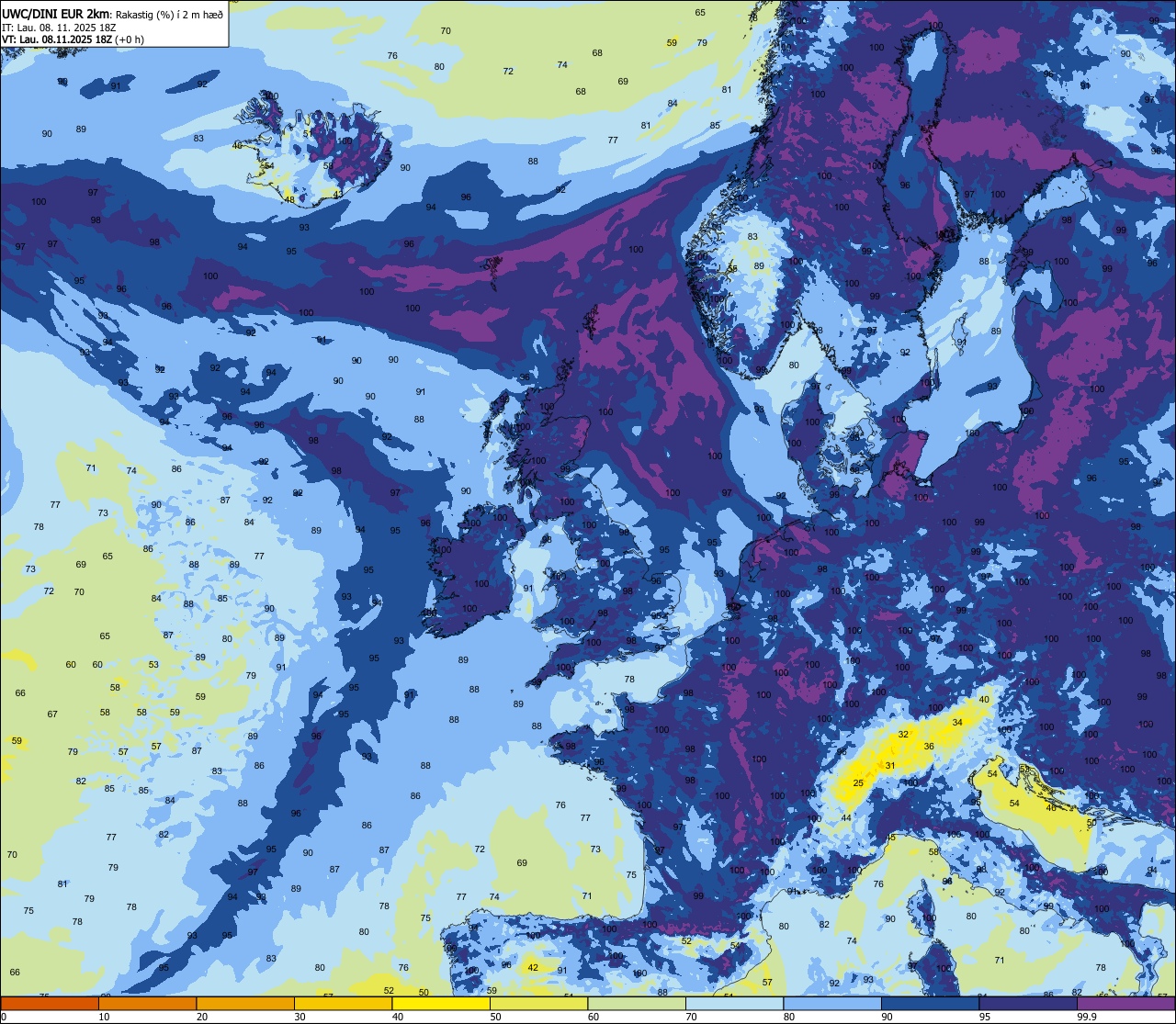The image size is (1176, 1024).
Task: Click the 90–95 % dark blue legend swatch
Action: (930, 1003)
